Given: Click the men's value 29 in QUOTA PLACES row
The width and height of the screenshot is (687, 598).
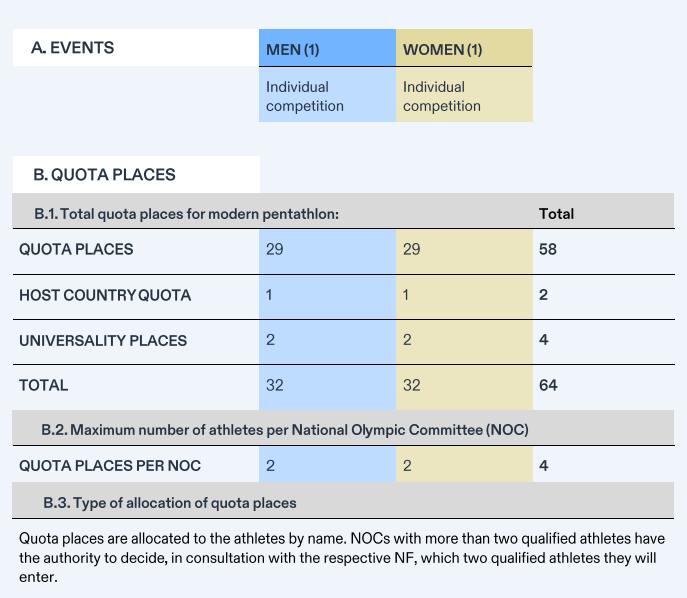Looking at the screenshot, I should click(274, 249).
